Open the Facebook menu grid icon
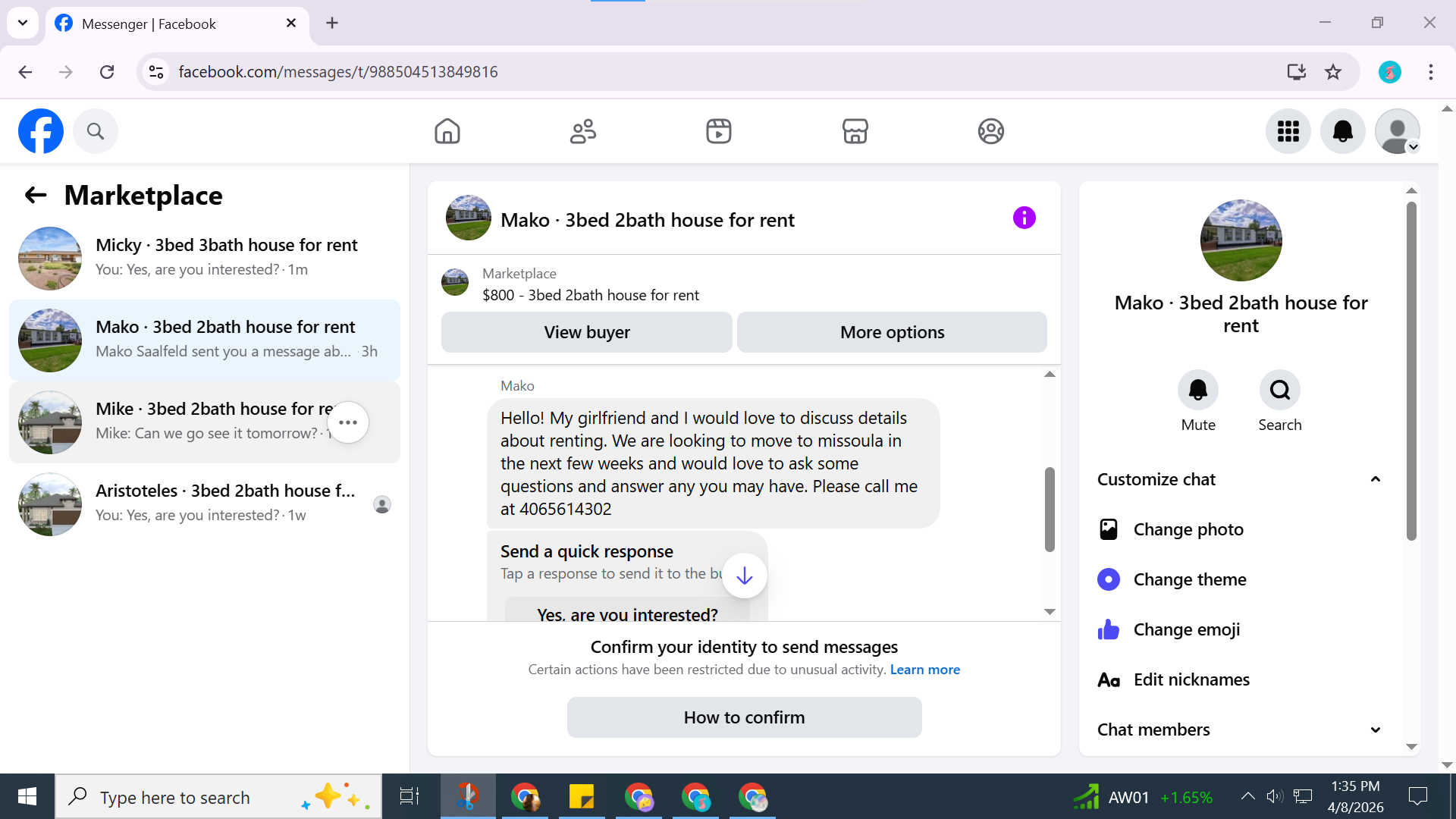 pyautogui.click(x=1288, y=131)
